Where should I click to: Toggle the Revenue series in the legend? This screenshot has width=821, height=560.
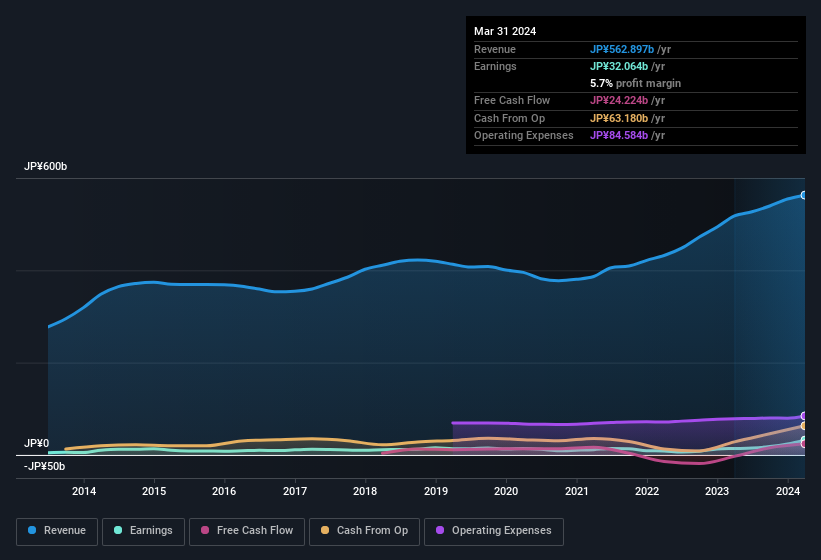pyautogui.click(x=56, y=530)
